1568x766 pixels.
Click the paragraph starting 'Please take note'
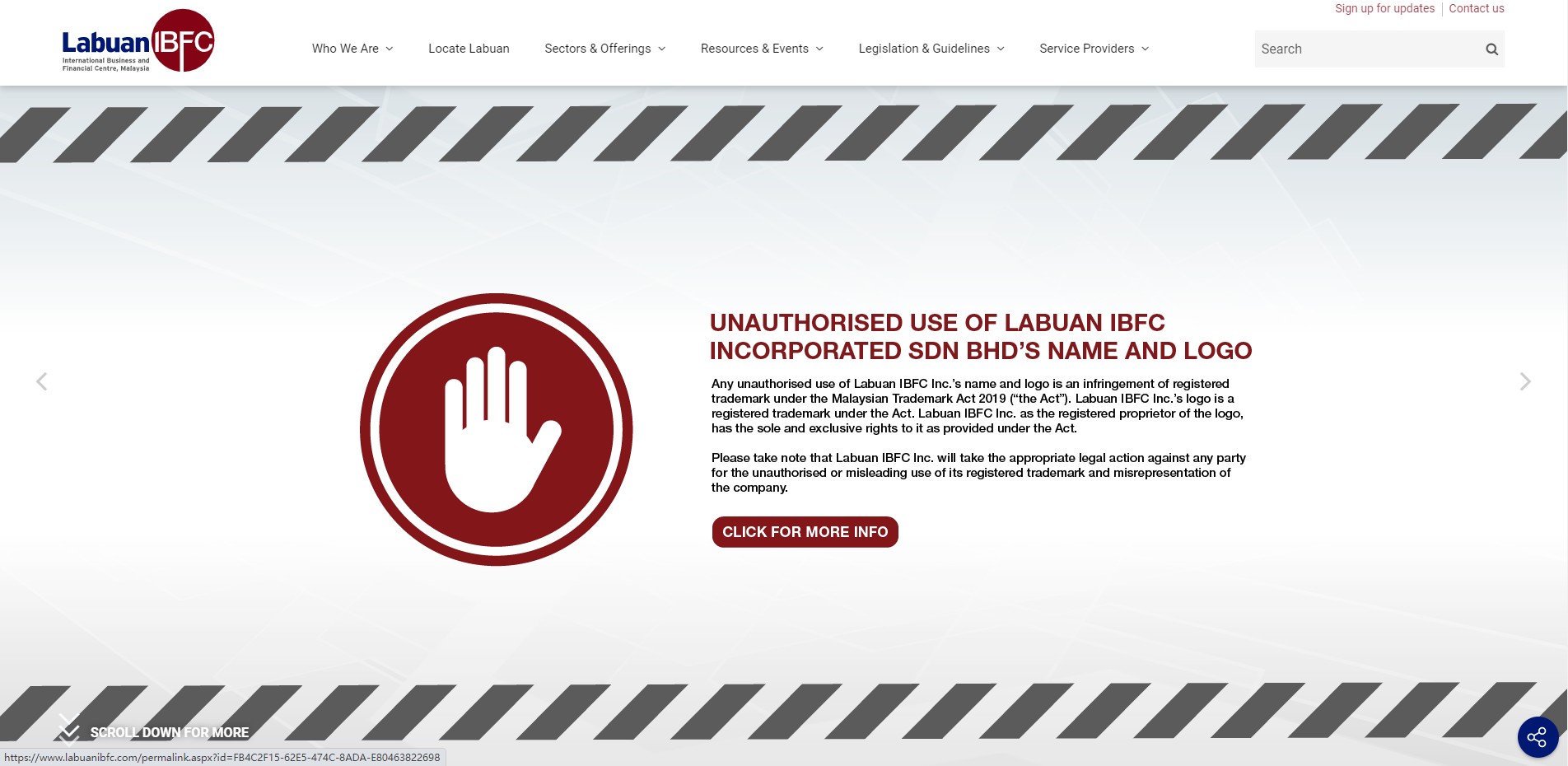click(x=978, y=473)
